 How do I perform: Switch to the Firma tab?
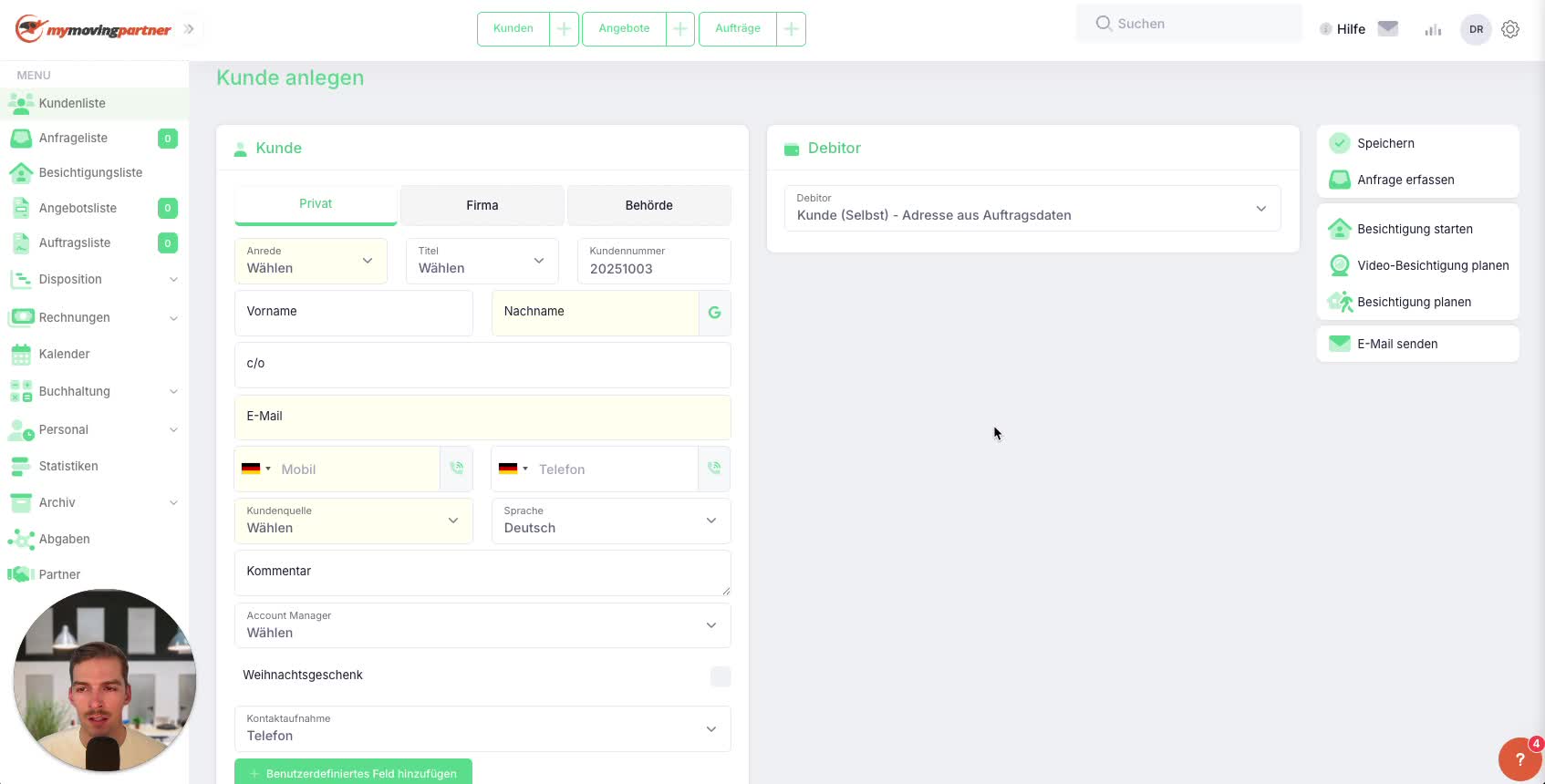click(x=482, y=205)
